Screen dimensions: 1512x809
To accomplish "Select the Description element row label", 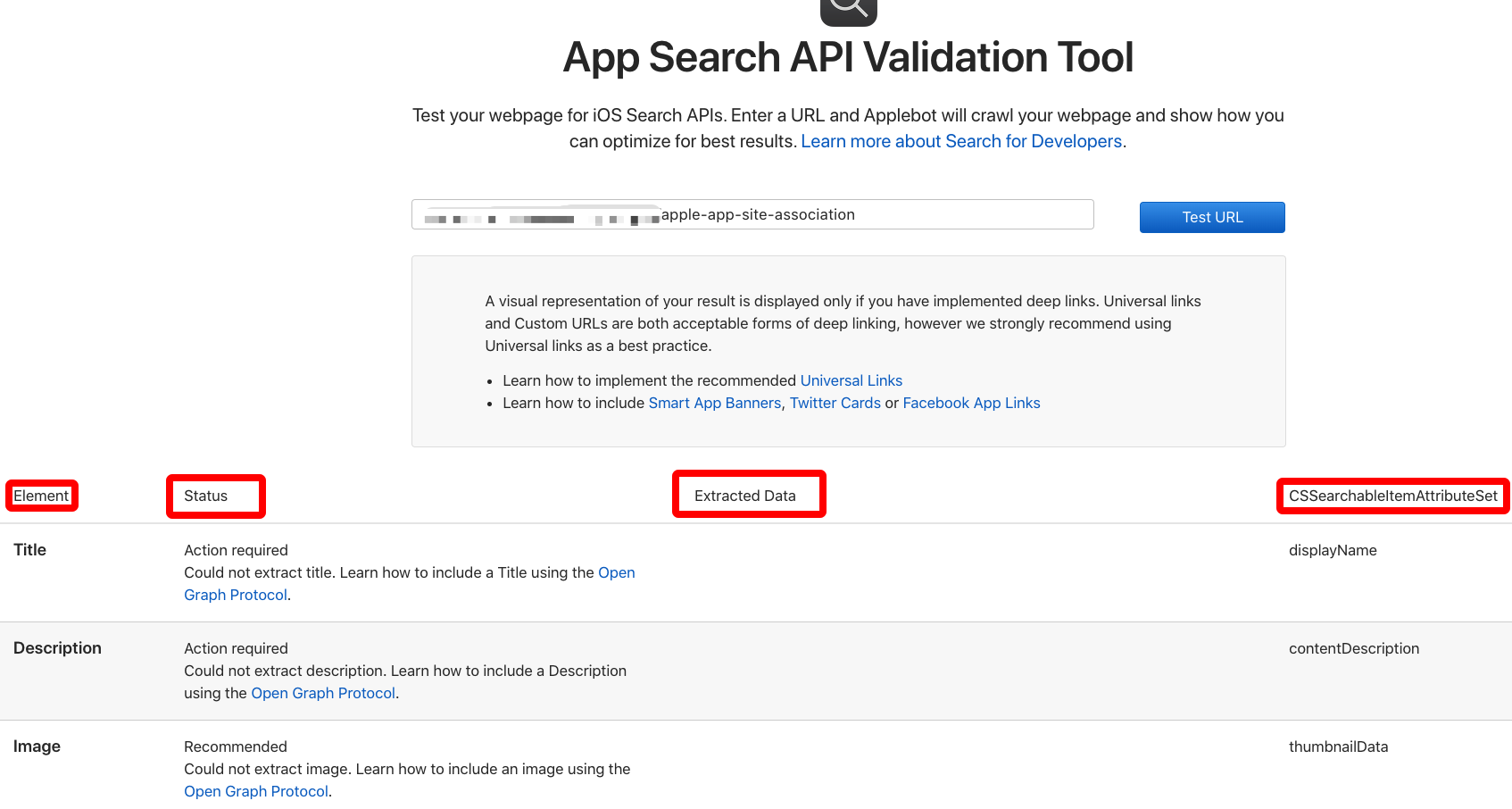I will [57, 648].
